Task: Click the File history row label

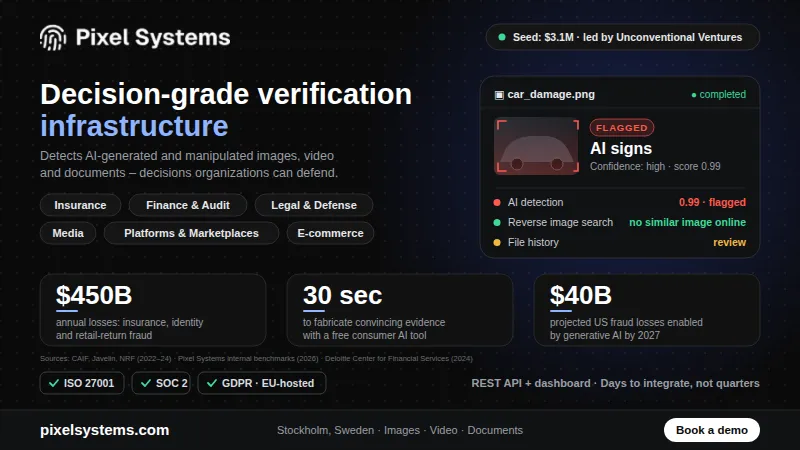Action: click(533, 242)
